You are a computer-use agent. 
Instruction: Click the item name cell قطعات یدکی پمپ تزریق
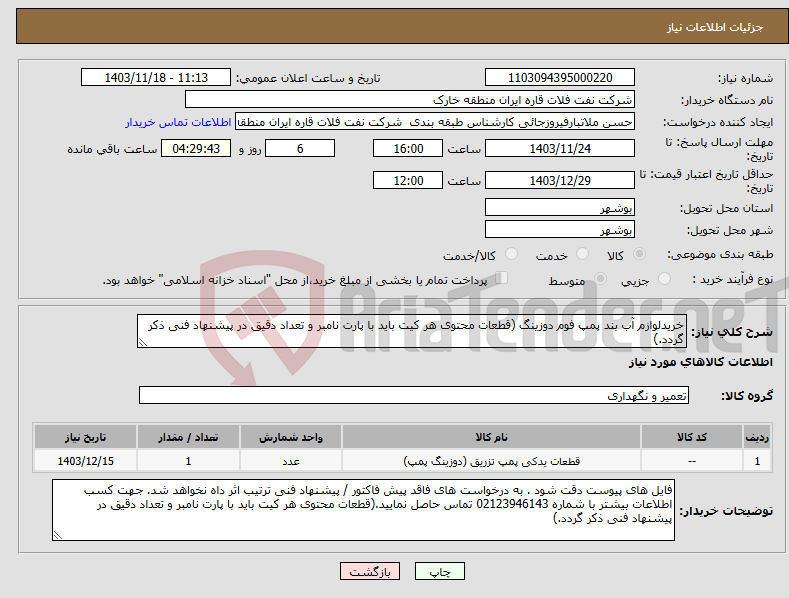pyautogui.click(x=491, y=461)
